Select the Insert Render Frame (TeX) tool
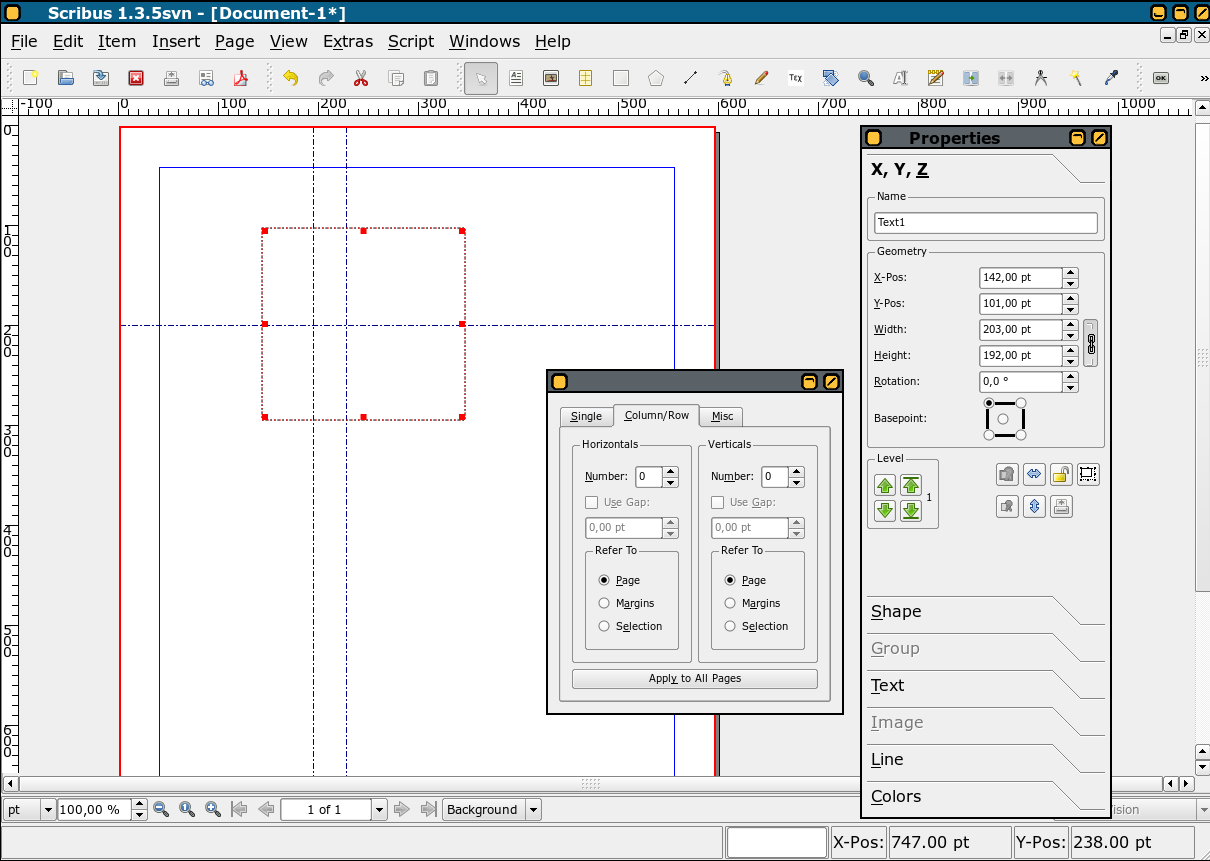The height and width of the screenshot is (861, 1210). point(796,78)
